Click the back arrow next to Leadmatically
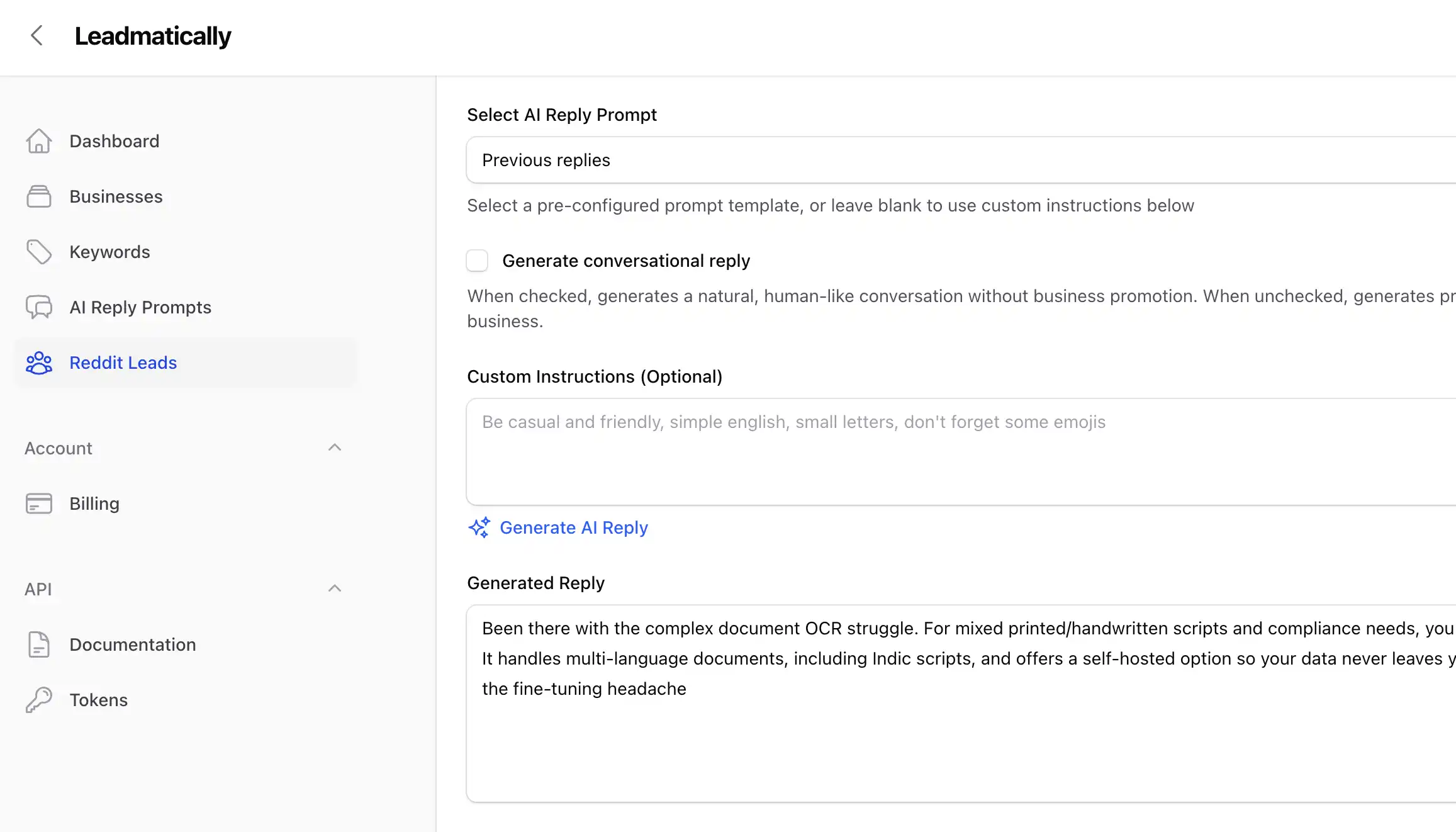This screenshot has width=1456, height=832. pos(36,35)
